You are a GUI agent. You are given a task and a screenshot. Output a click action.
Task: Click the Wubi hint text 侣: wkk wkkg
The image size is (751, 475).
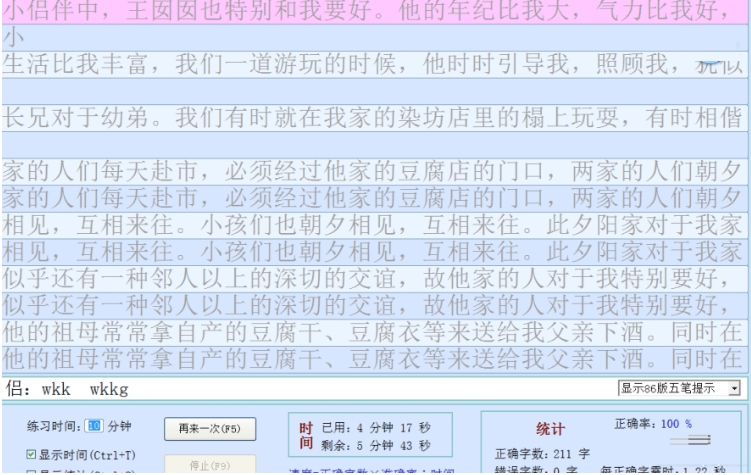[x=67, y=389]
